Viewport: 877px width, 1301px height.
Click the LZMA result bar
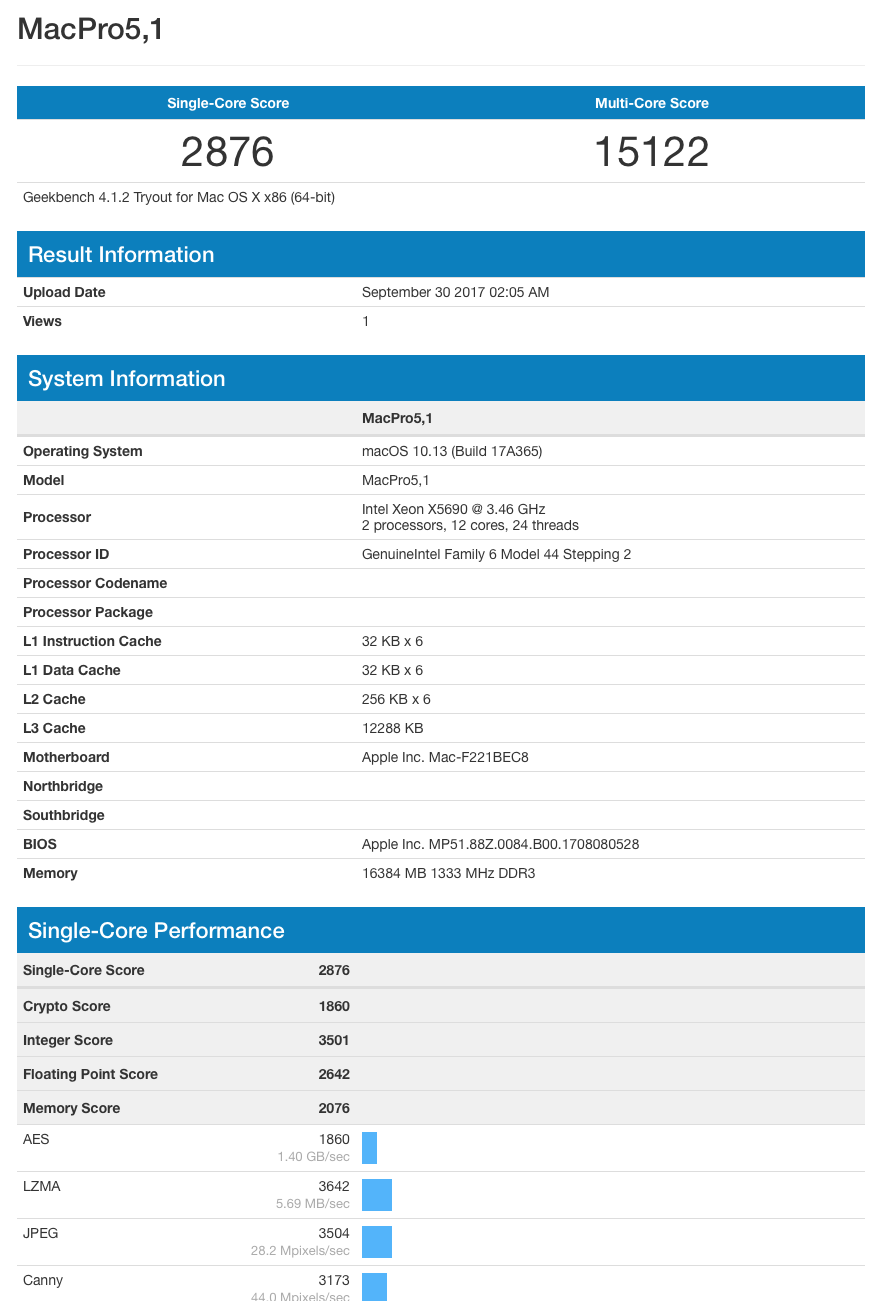click(x=377, y=1195)
